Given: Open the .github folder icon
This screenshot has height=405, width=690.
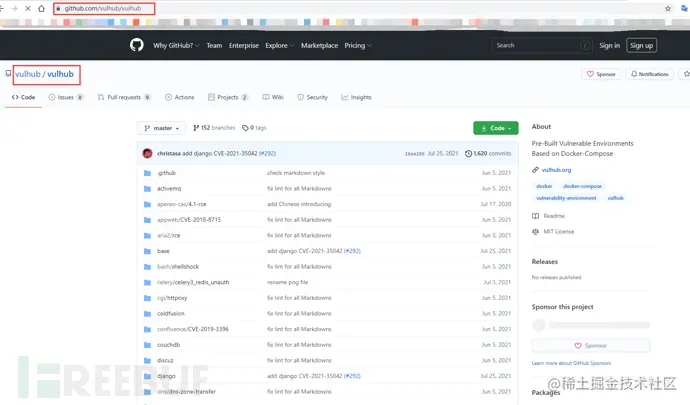Looking at the screenshot, I should tap(147, 173).
